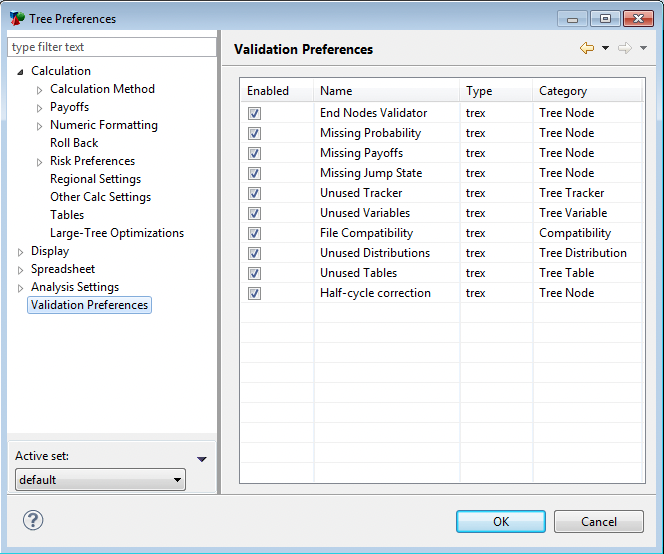664x554 pixels.
Task: Click the Tree Preferences title bar icon
Action: (17, 18)
